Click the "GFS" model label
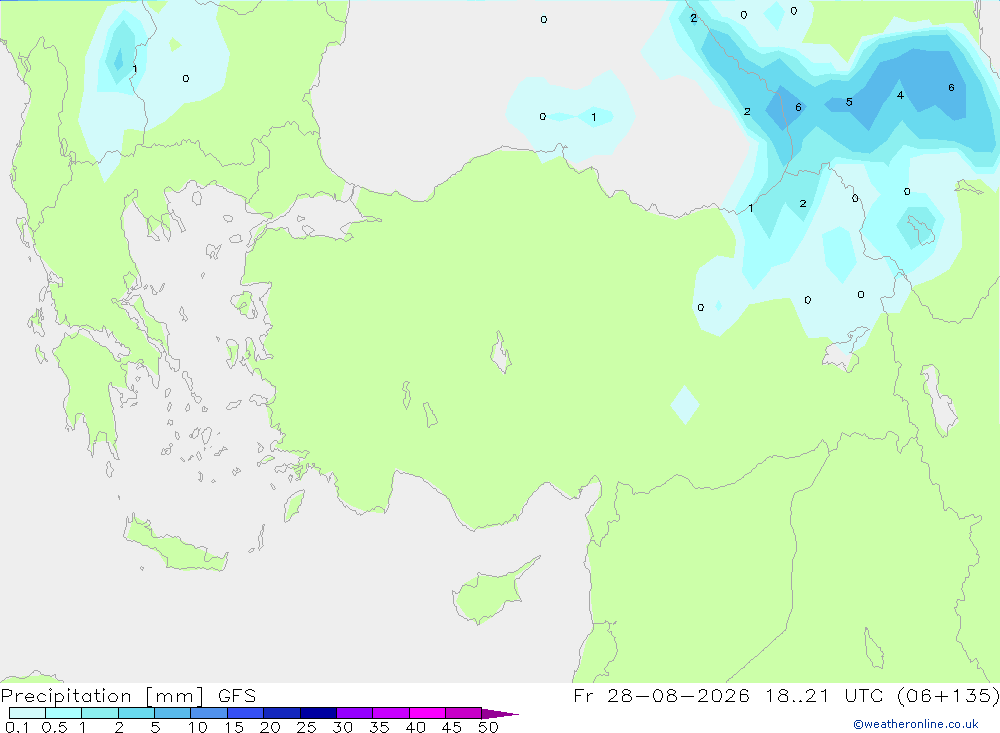This screenshot has height=733, width=1000. [237, 696]
